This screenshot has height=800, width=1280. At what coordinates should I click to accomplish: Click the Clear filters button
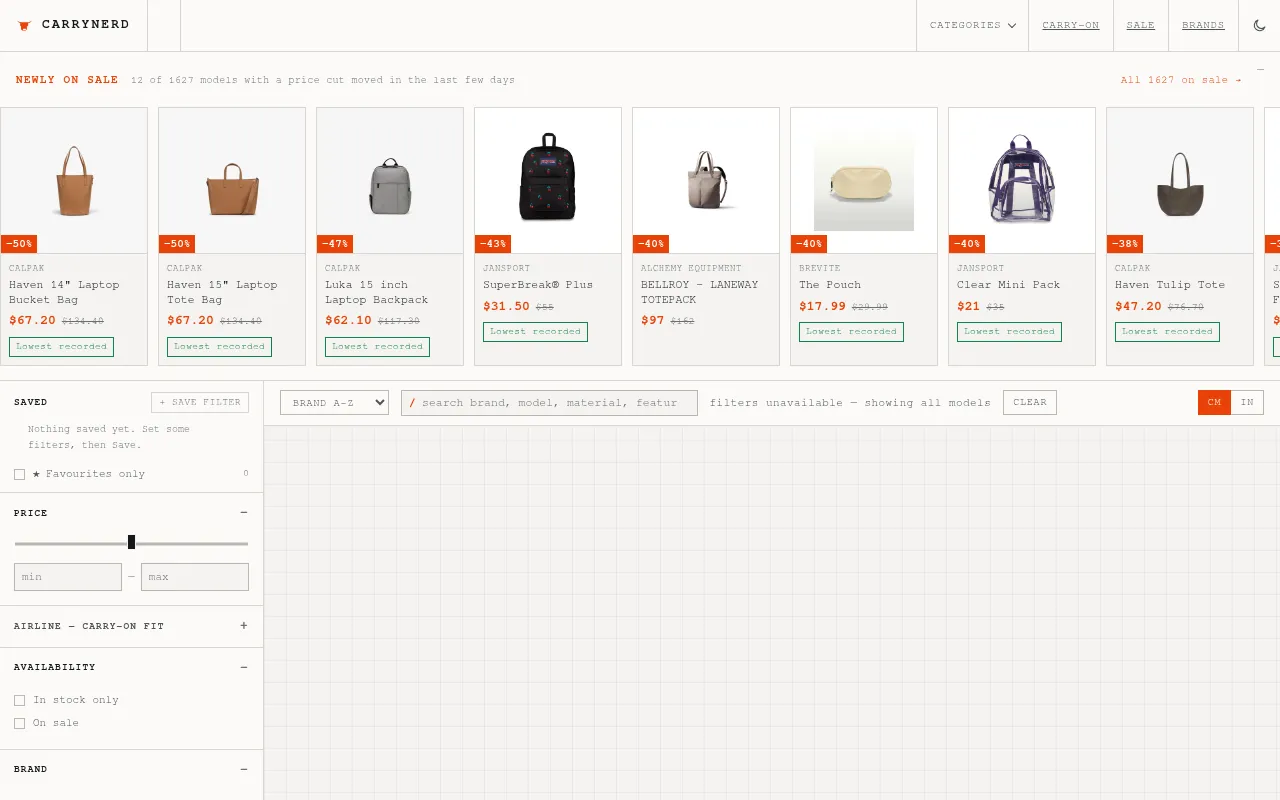[1030, 402]
